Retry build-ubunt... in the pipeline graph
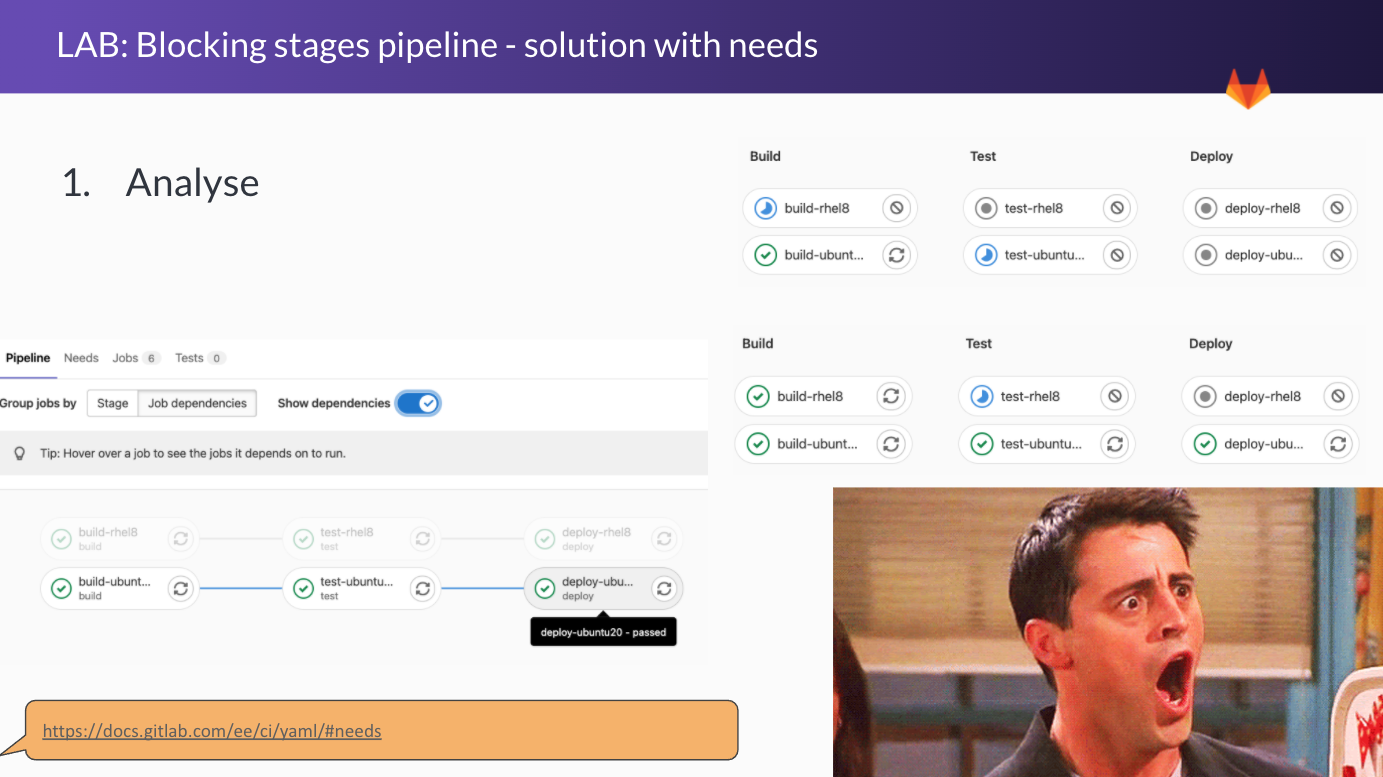Viewport: 1383px width, 777px height. point(180,588)
